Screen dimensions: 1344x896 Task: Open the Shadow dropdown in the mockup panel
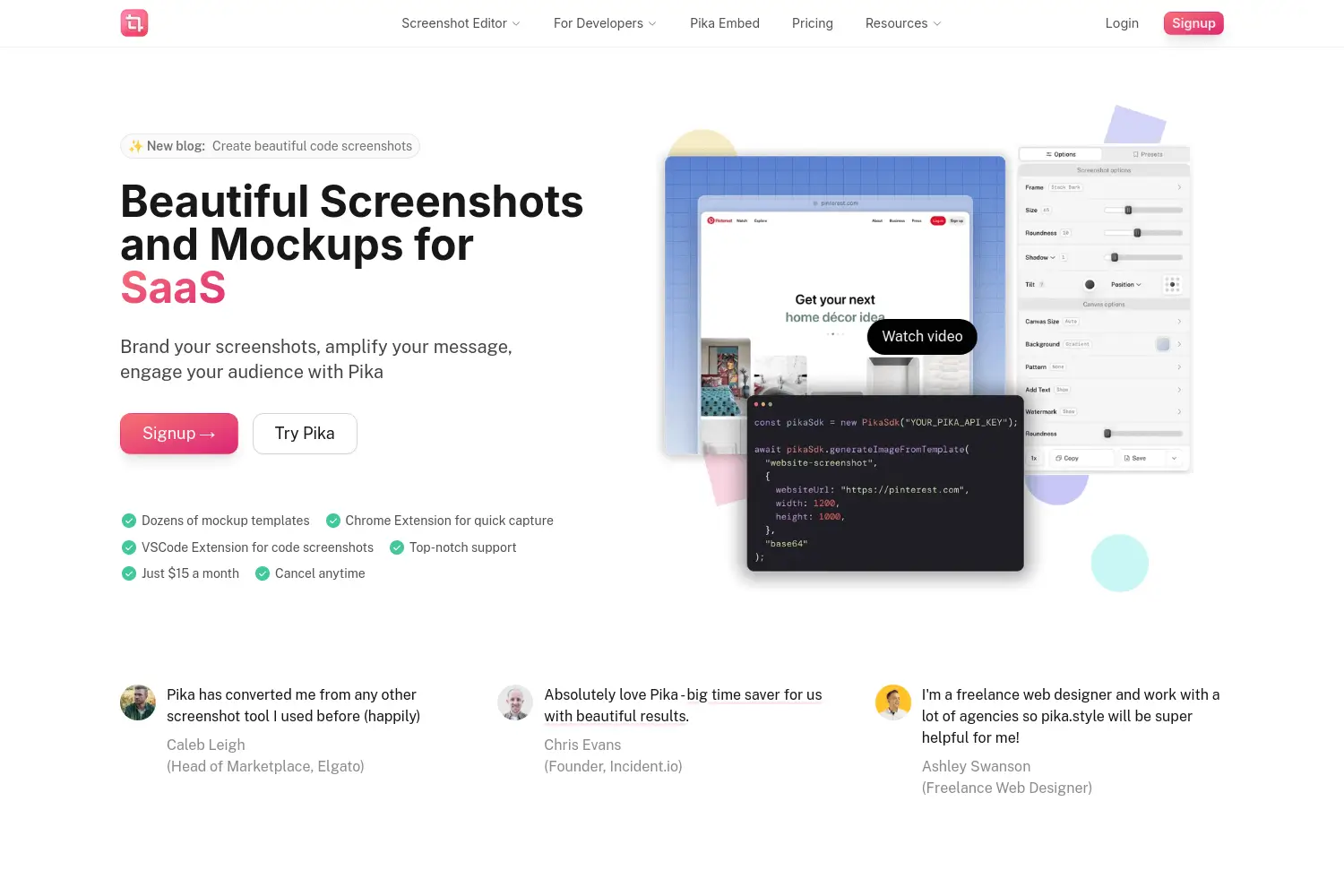point(1040,257)
